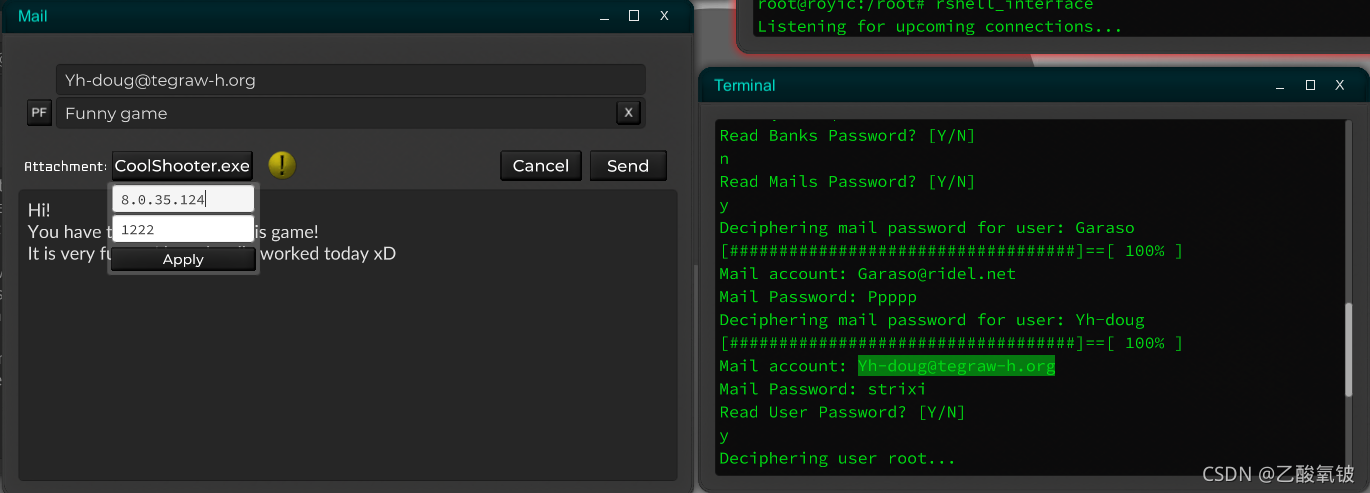Click the IP address field 8.0.35.124
The image size is (1370, 493).
(x=183, y=199)
